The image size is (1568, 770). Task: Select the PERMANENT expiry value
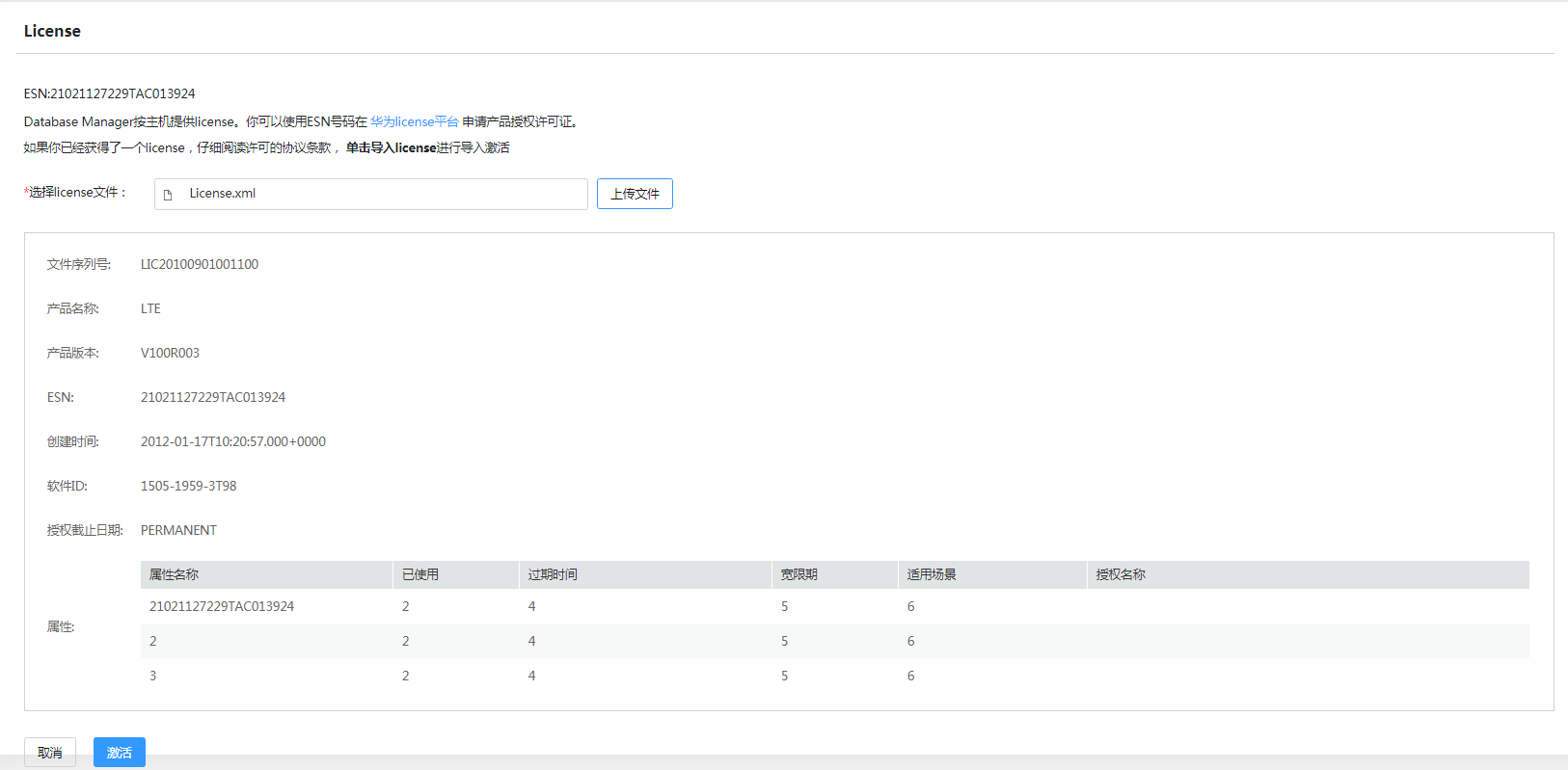coord(178,530)
